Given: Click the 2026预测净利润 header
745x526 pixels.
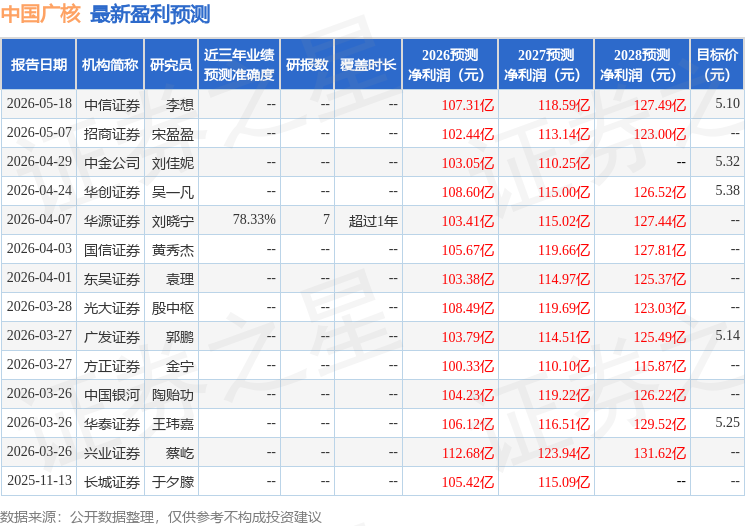Looking at the screenshot, I should (450, 65).
